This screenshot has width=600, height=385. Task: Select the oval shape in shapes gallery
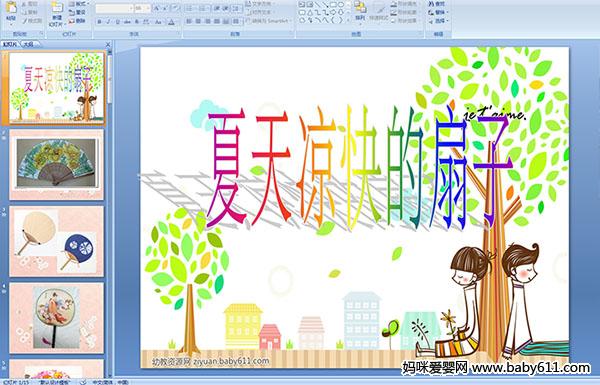tap(340, 4)
